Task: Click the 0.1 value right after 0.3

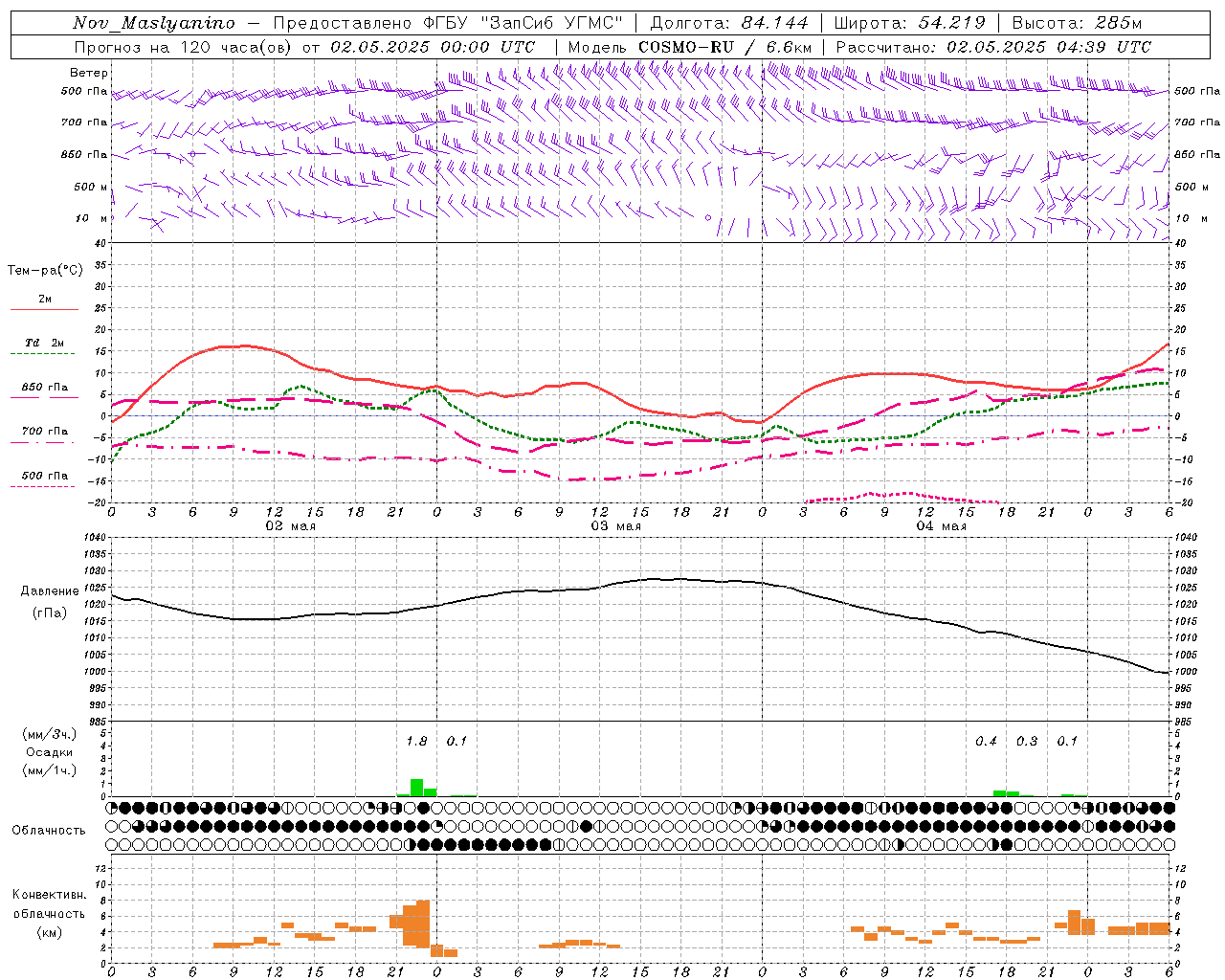Action: tap(1067, 742)
